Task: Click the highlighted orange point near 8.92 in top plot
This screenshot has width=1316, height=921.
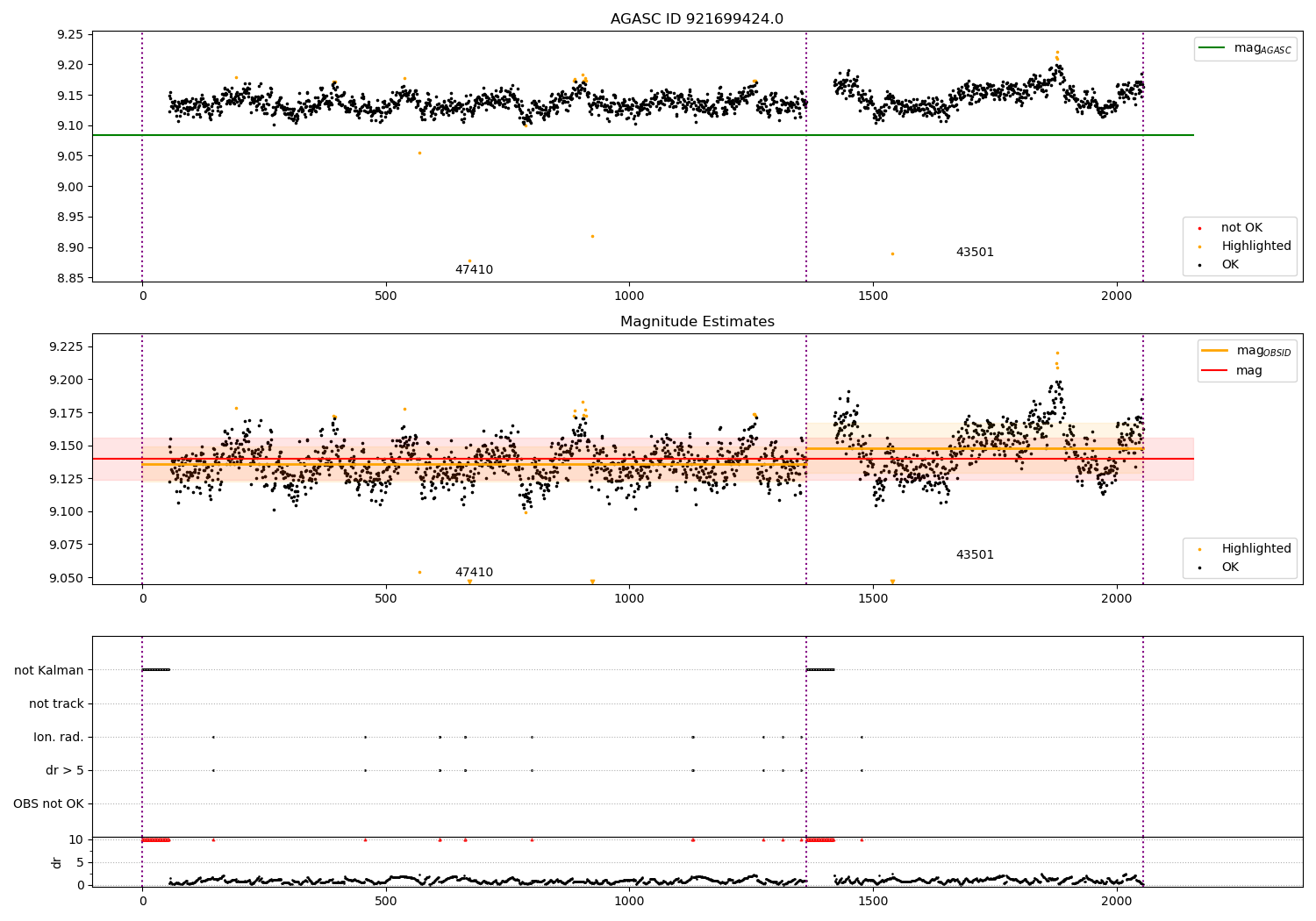Action: click(592, 236)
